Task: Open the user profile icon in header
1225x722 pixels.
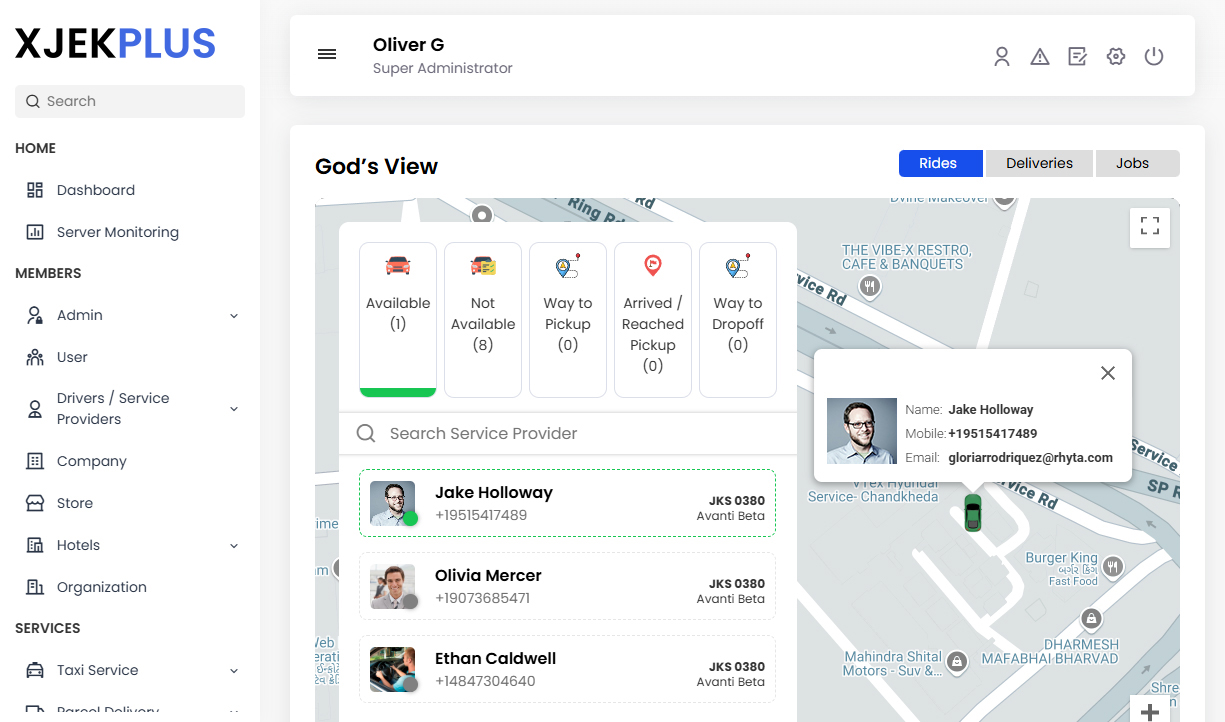Action: coord(1001,57)
